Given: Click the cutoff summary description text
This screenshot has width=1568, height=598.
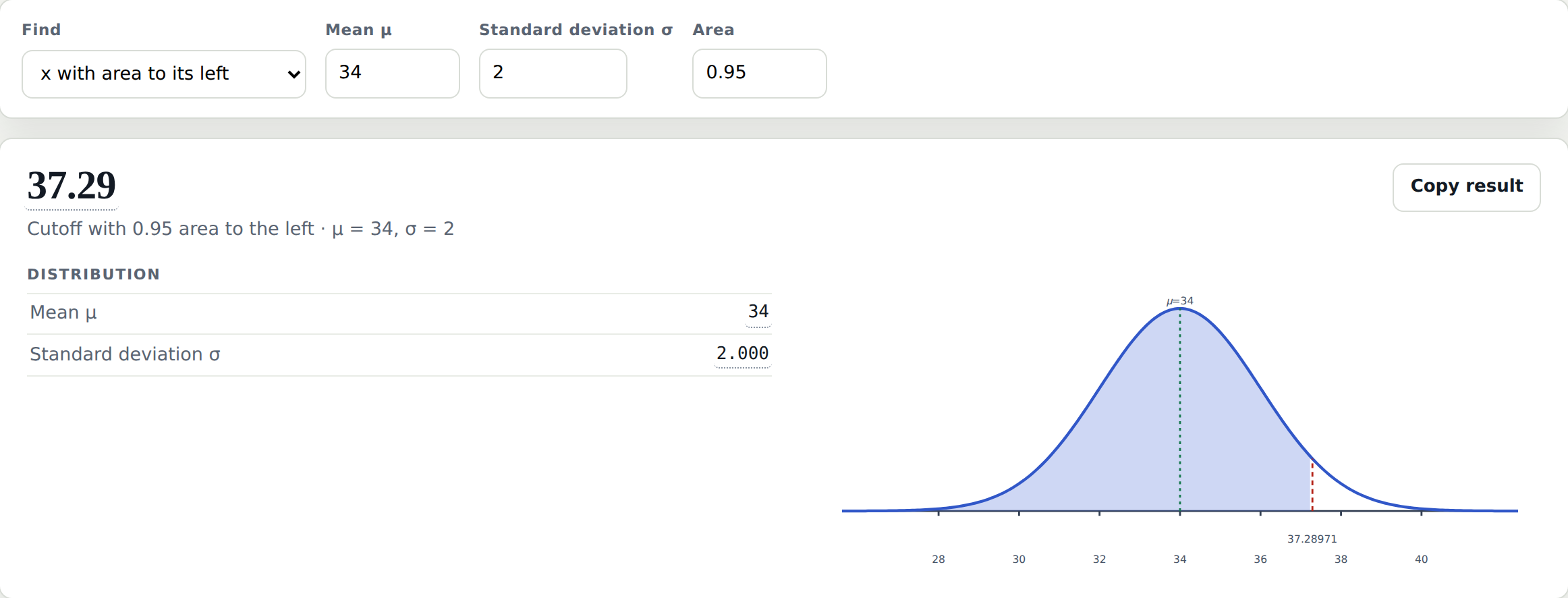Looking at the screenshot, I should pos(240,229).
